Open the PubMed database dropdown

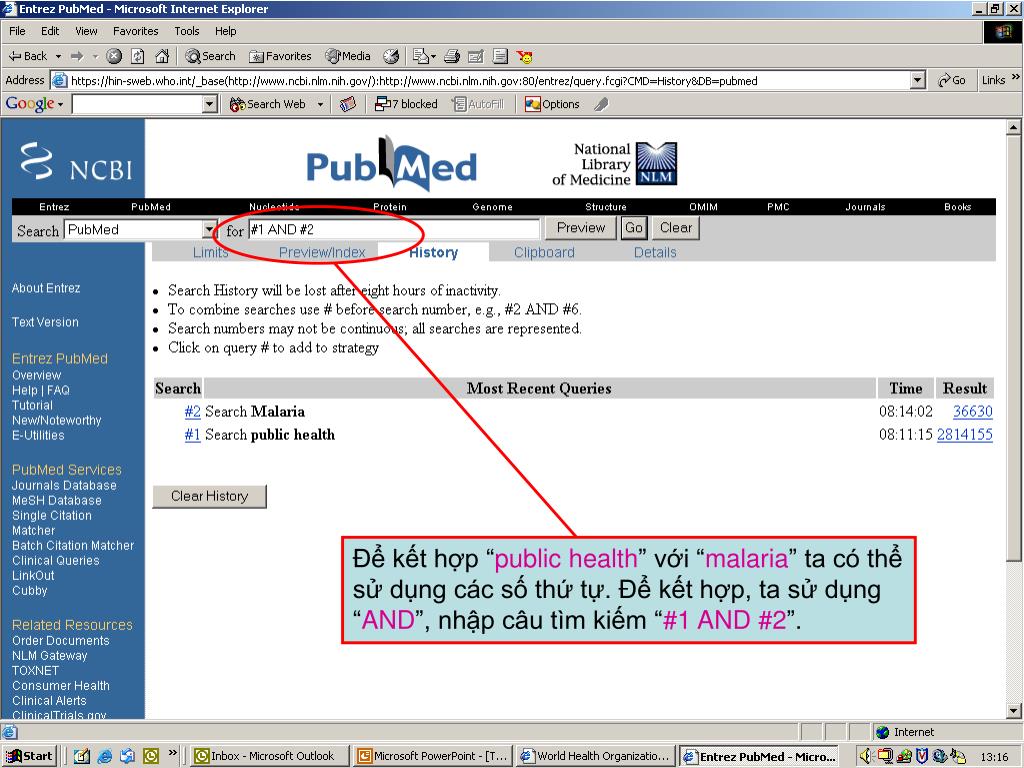[x=209, y=230]
